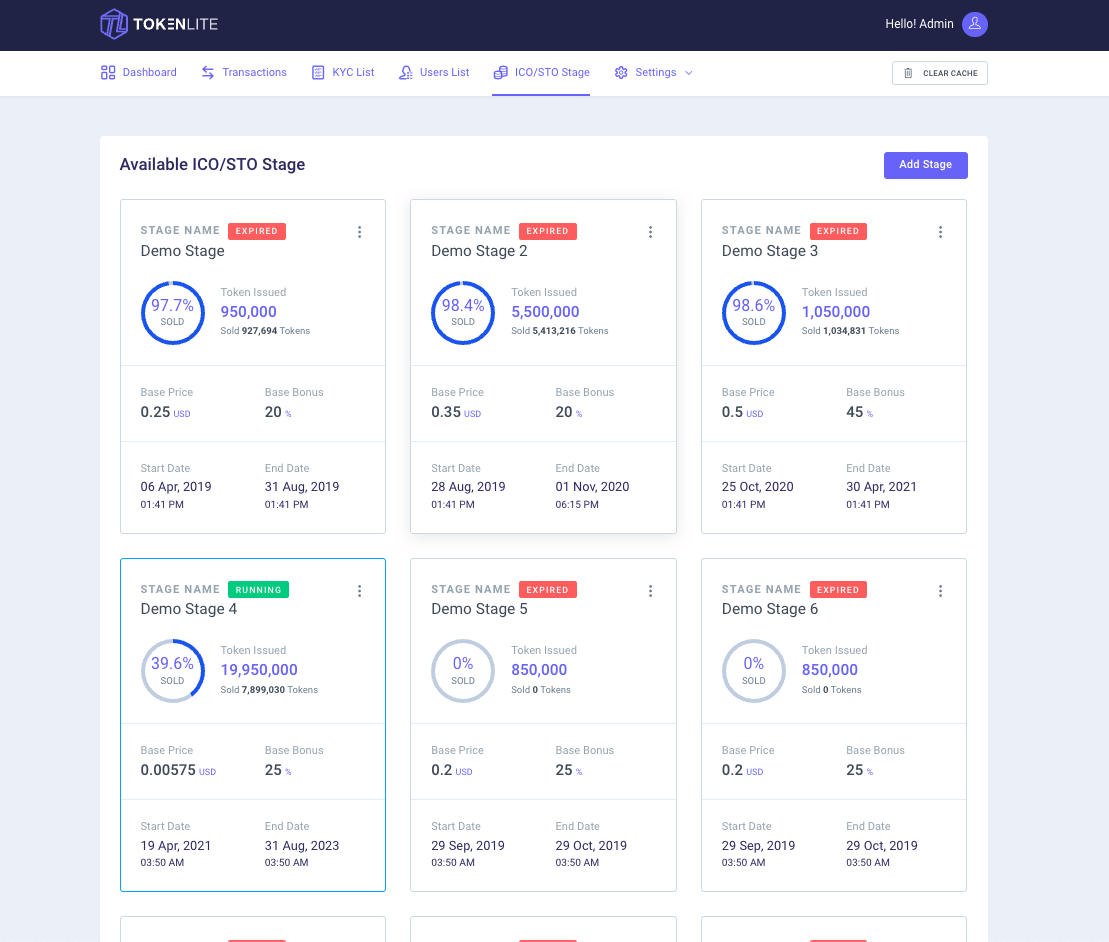Open the Admin user avatar icon
Viewport: 1109px width, 942px height.
click(x=975, y=24)
